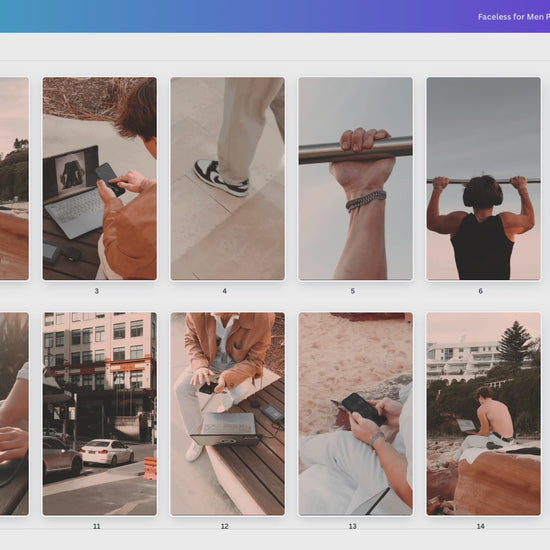Click page number label 13

[353, 526]
